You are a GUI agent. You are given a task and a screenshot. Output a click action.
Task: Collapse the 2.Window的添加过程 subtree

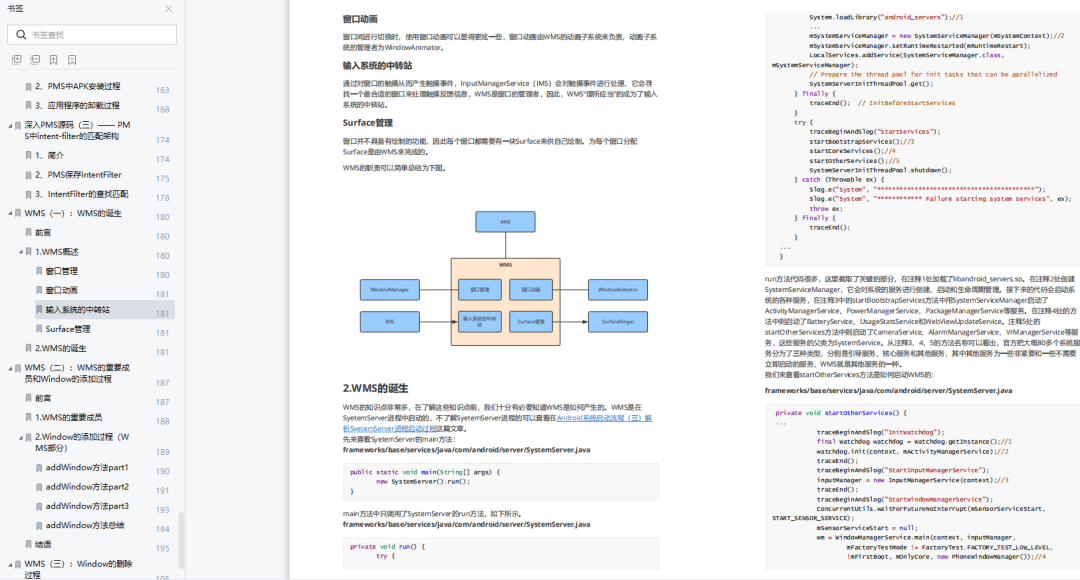(21, 437)
